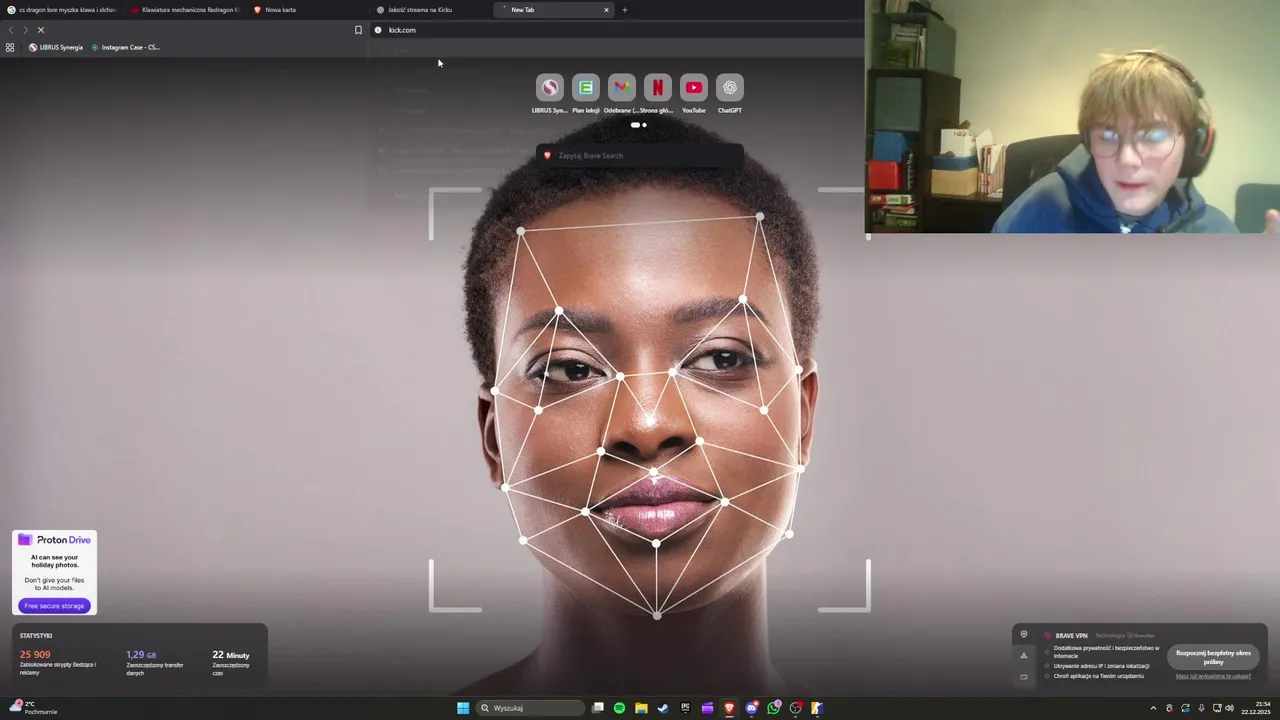Open Spotify from the taskbar
Image resolution: width=1280 pixels, height=720 pixels.
pyautogui.click(x=619, y=708)
